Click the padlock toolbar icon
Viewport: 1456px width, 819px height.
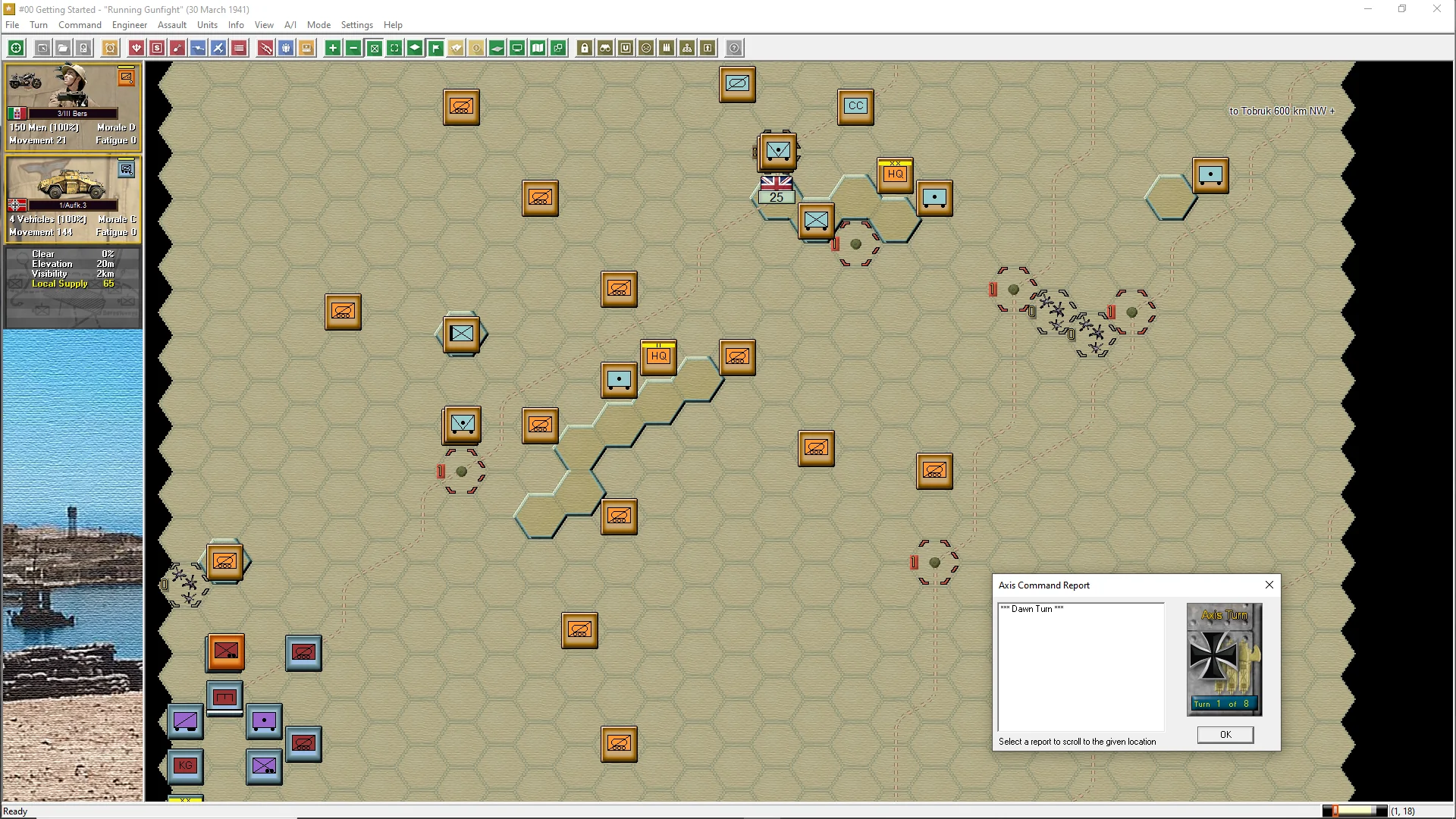585,48
